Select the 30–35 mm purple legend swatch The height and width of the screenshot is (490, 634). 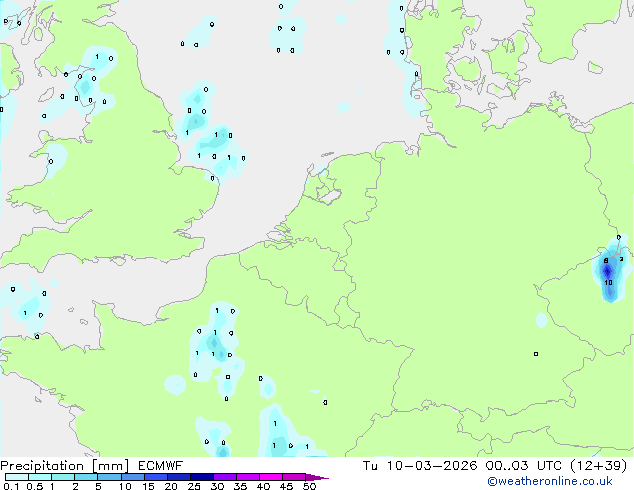coord(225,477)
